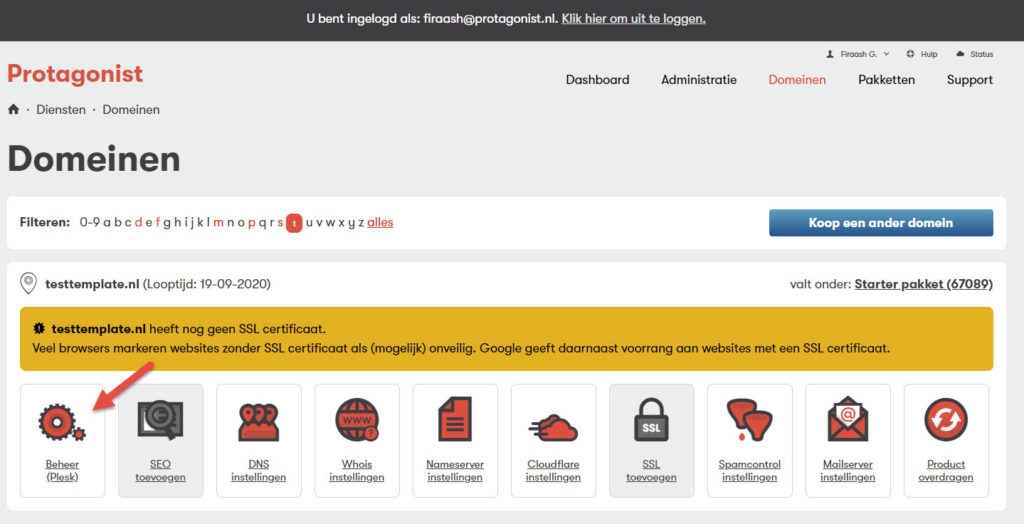Click Koop een ander domein button

[x=881, y=223]
